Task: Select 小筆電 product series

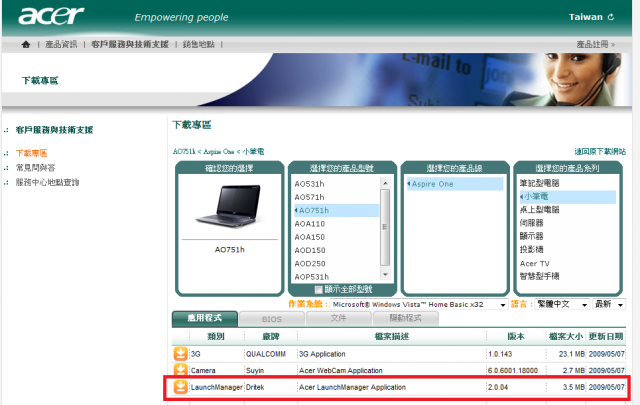Action: (567, 197)
